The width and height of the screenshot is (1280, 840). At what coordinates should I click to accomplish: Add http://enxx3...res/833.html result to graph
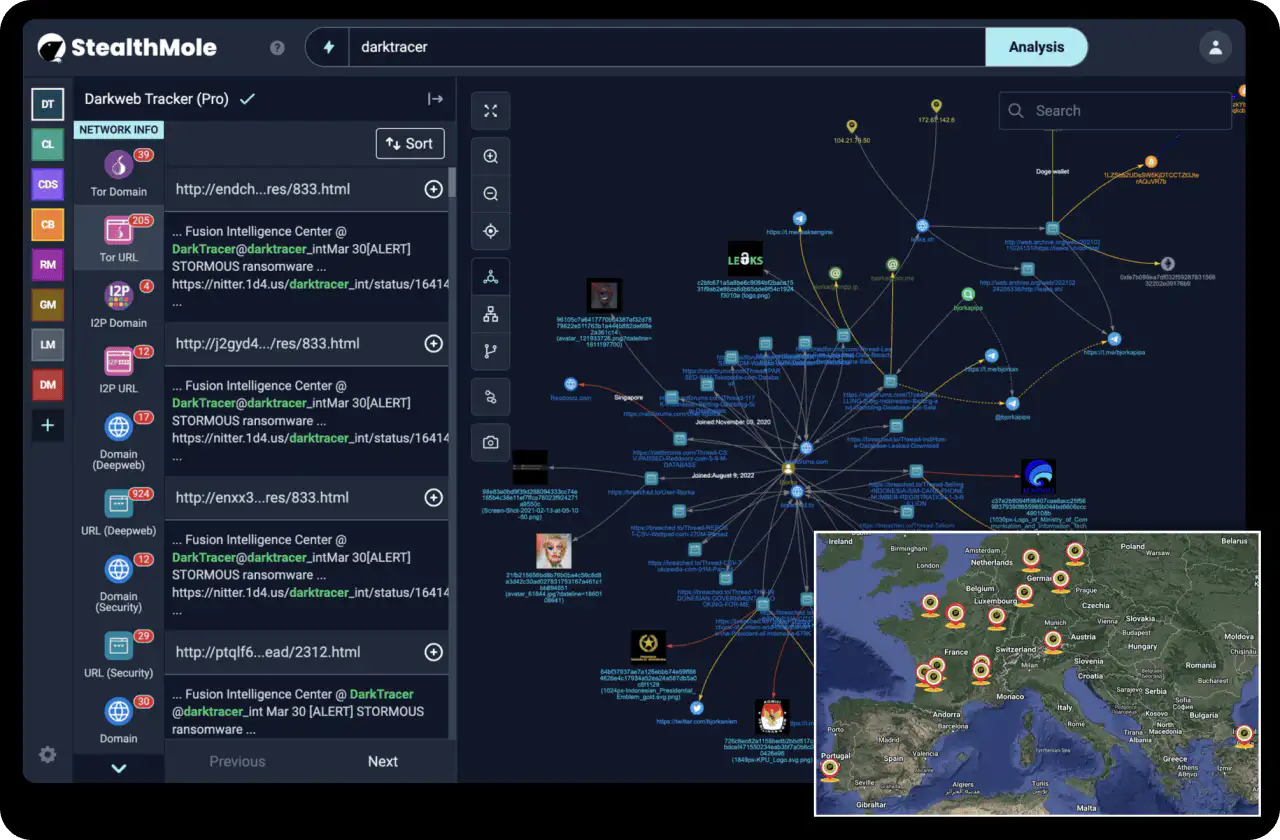pyautogui.click(x=434, y=497)
